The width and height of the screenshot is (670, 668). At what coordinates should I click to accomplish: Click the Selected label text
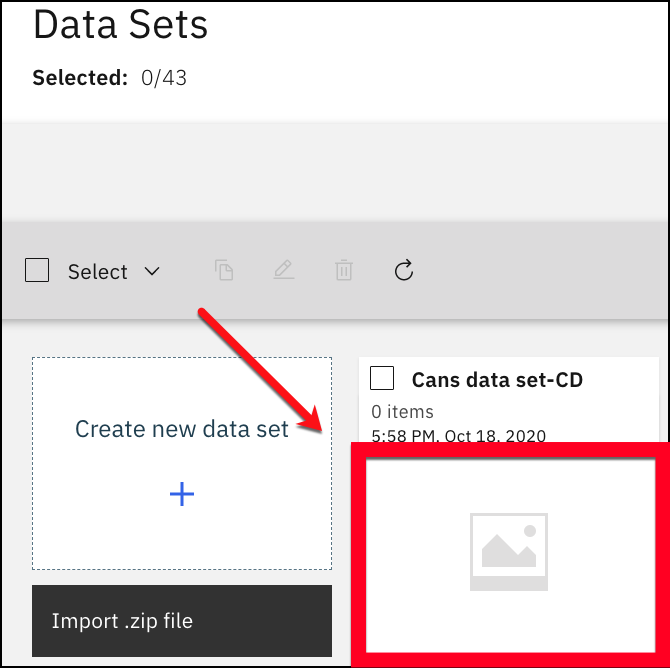(80, 78)
